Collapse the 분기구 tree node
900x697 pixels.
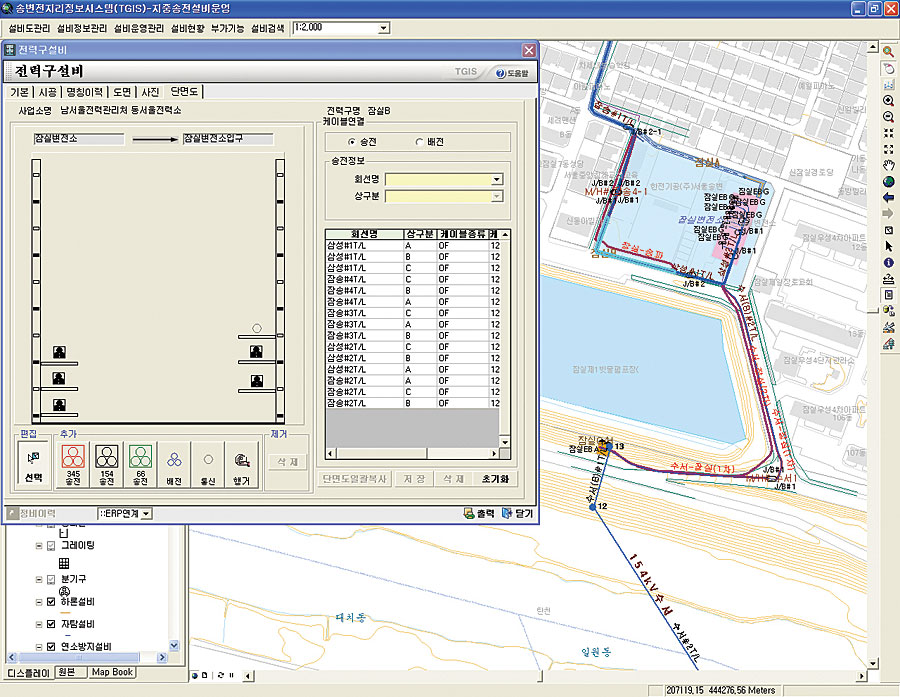pyautogui.click(x=38, y=579)
